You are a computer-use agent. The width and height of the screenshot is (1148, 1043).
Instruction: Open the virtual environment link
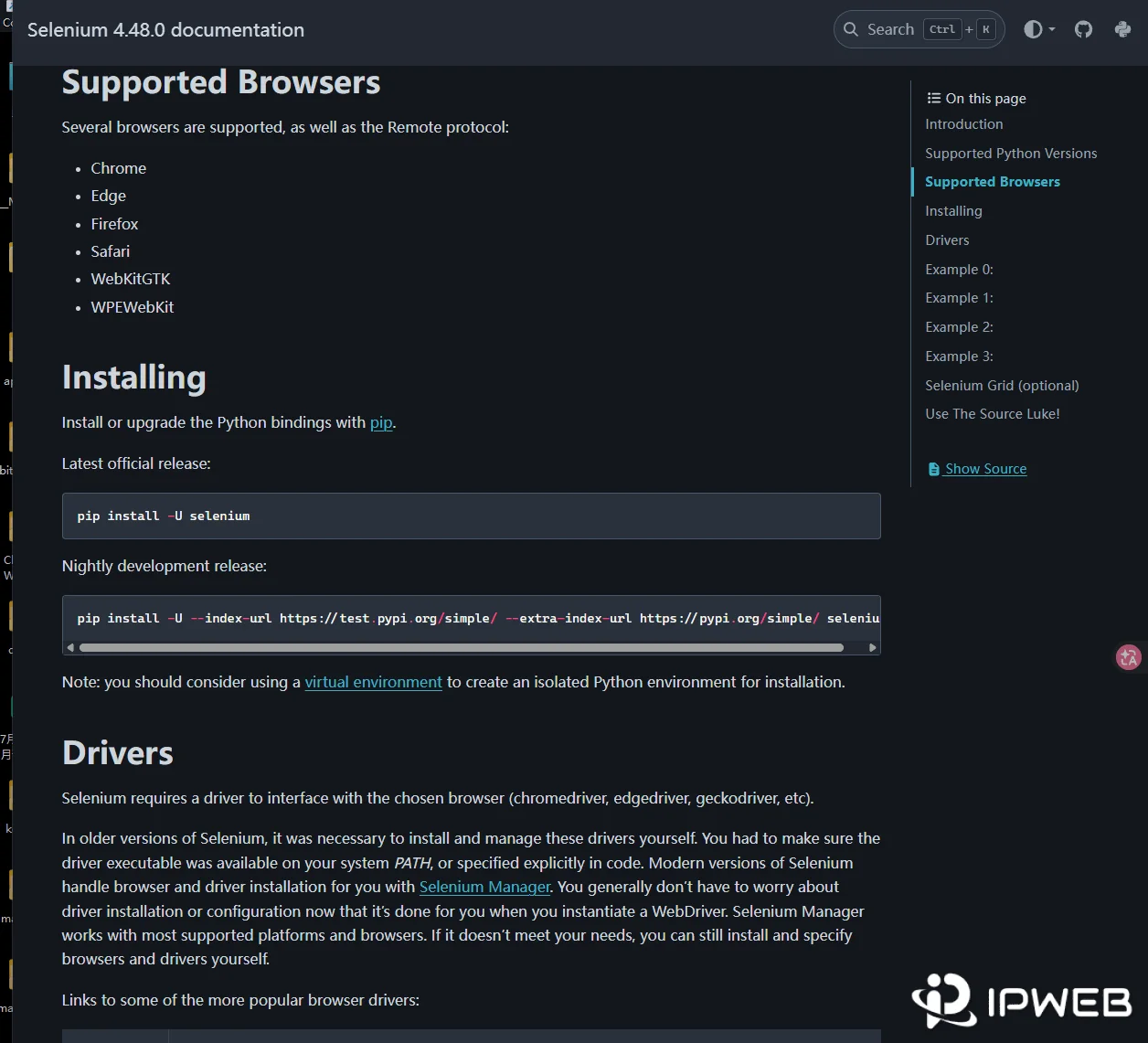click(373, 682)
